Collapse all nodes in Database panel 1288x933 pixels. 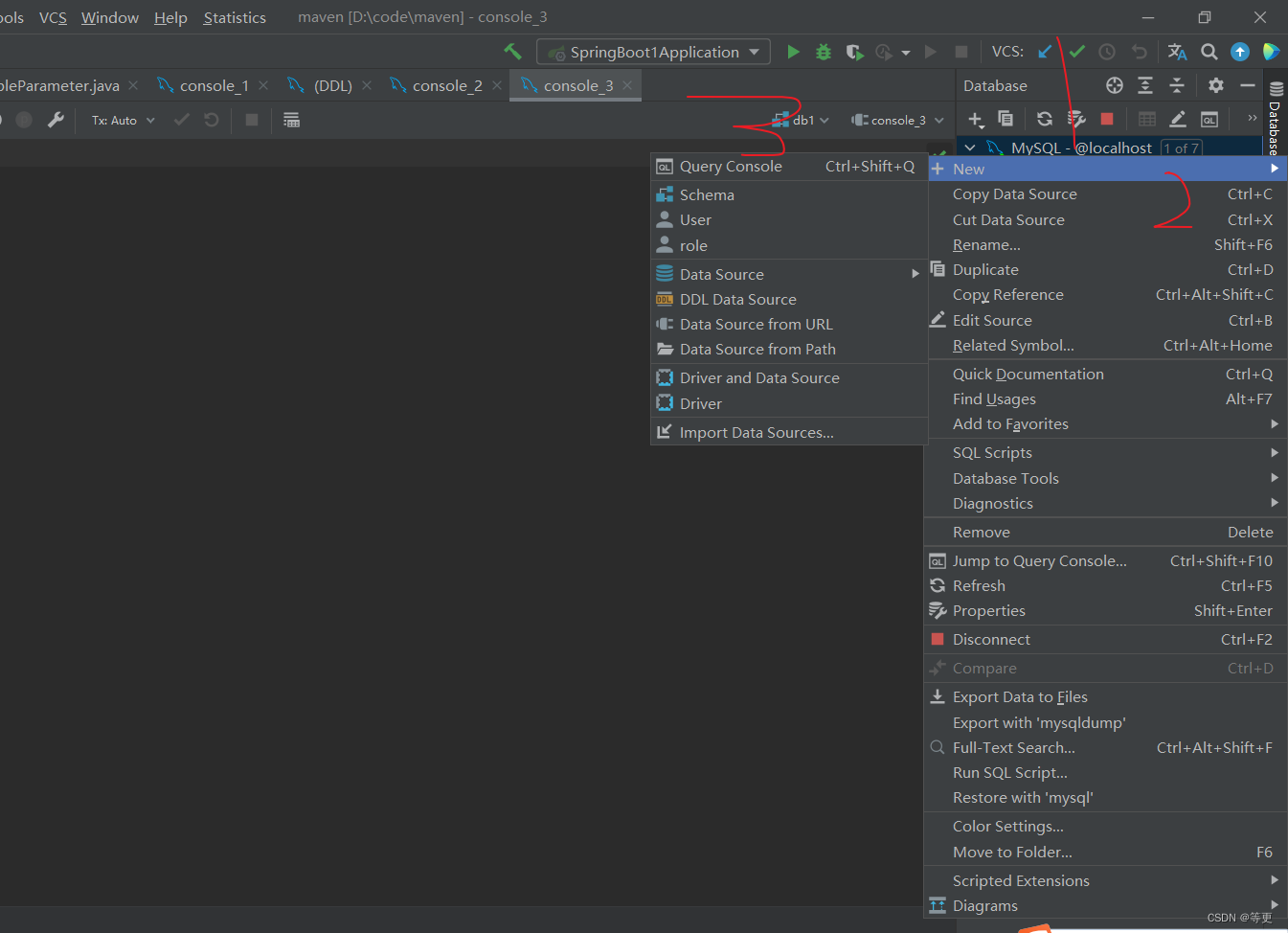coord(1177,85)
